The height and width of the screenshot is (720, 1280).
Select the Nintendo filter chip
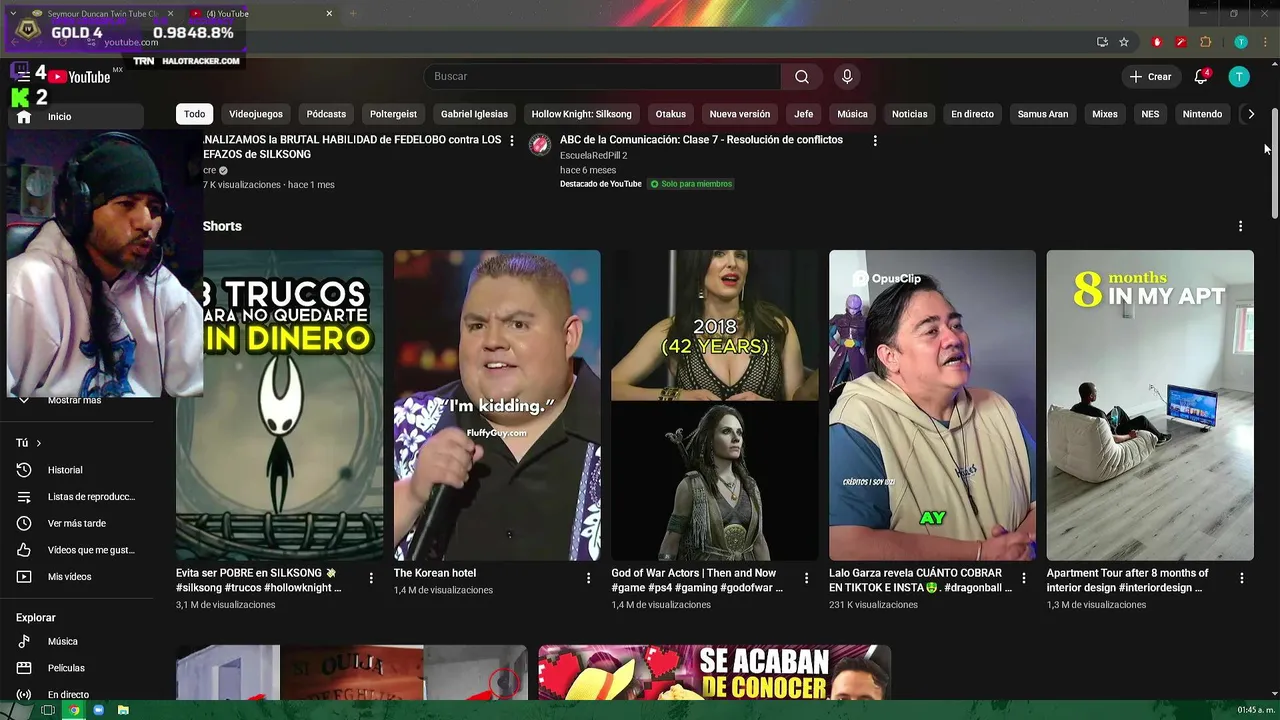coord(1203,114)
